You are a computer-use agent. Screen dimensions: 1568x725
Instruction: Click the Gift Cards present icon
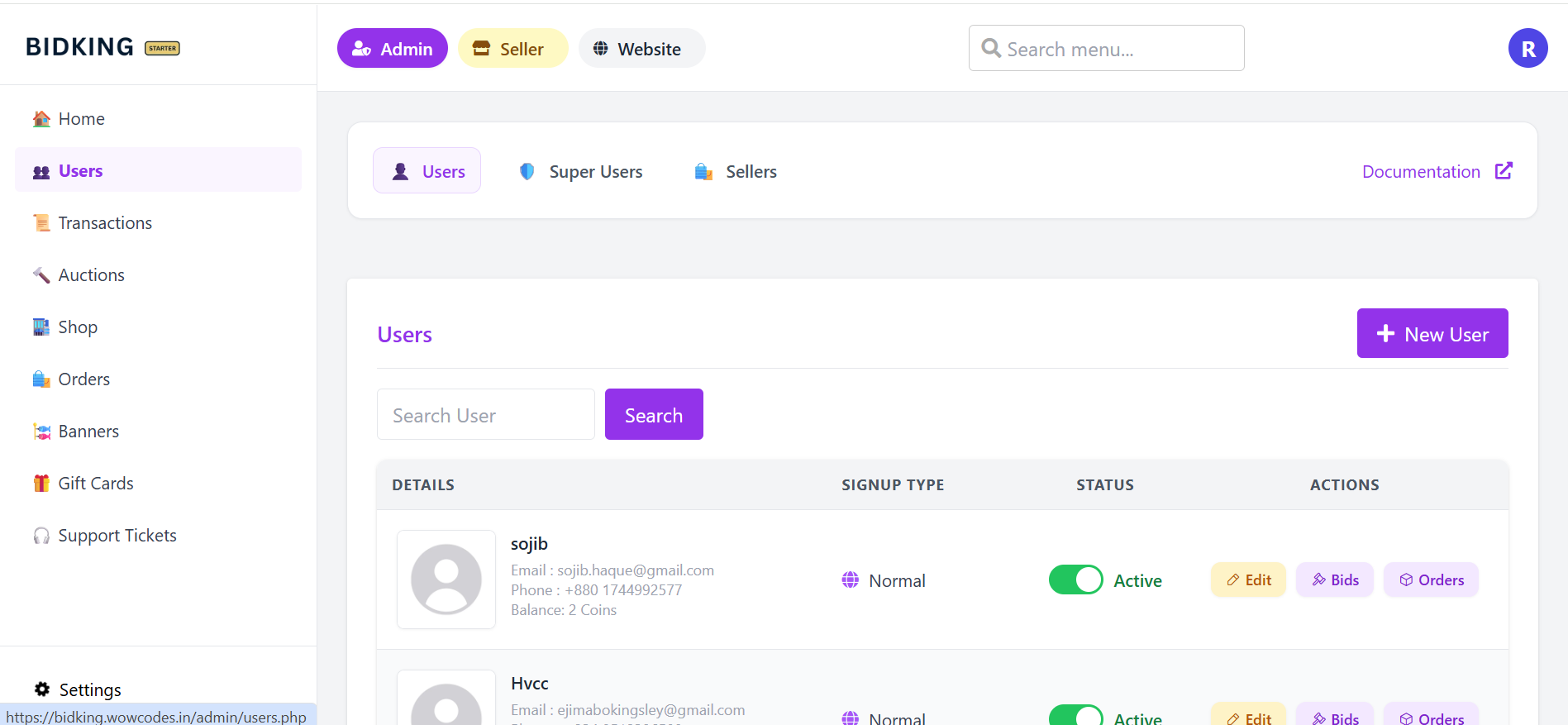tap(41, 484)
